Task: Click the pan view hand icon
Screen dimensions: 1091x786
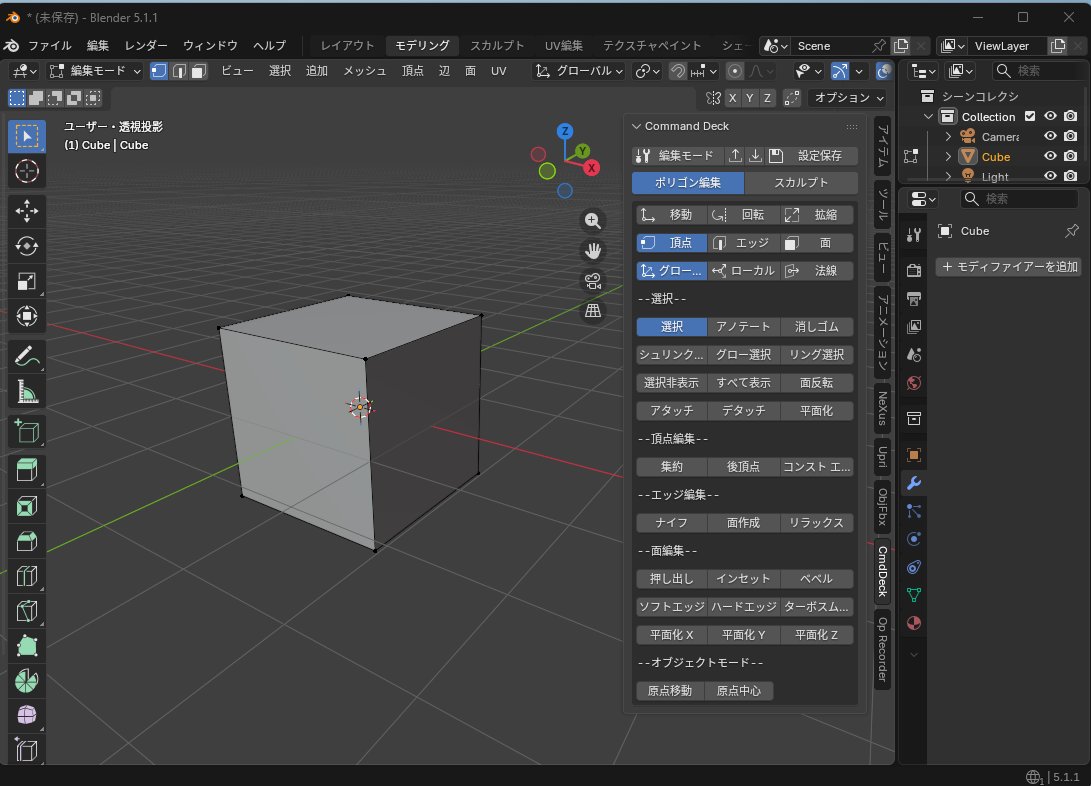Action: [x=593, y=250]
